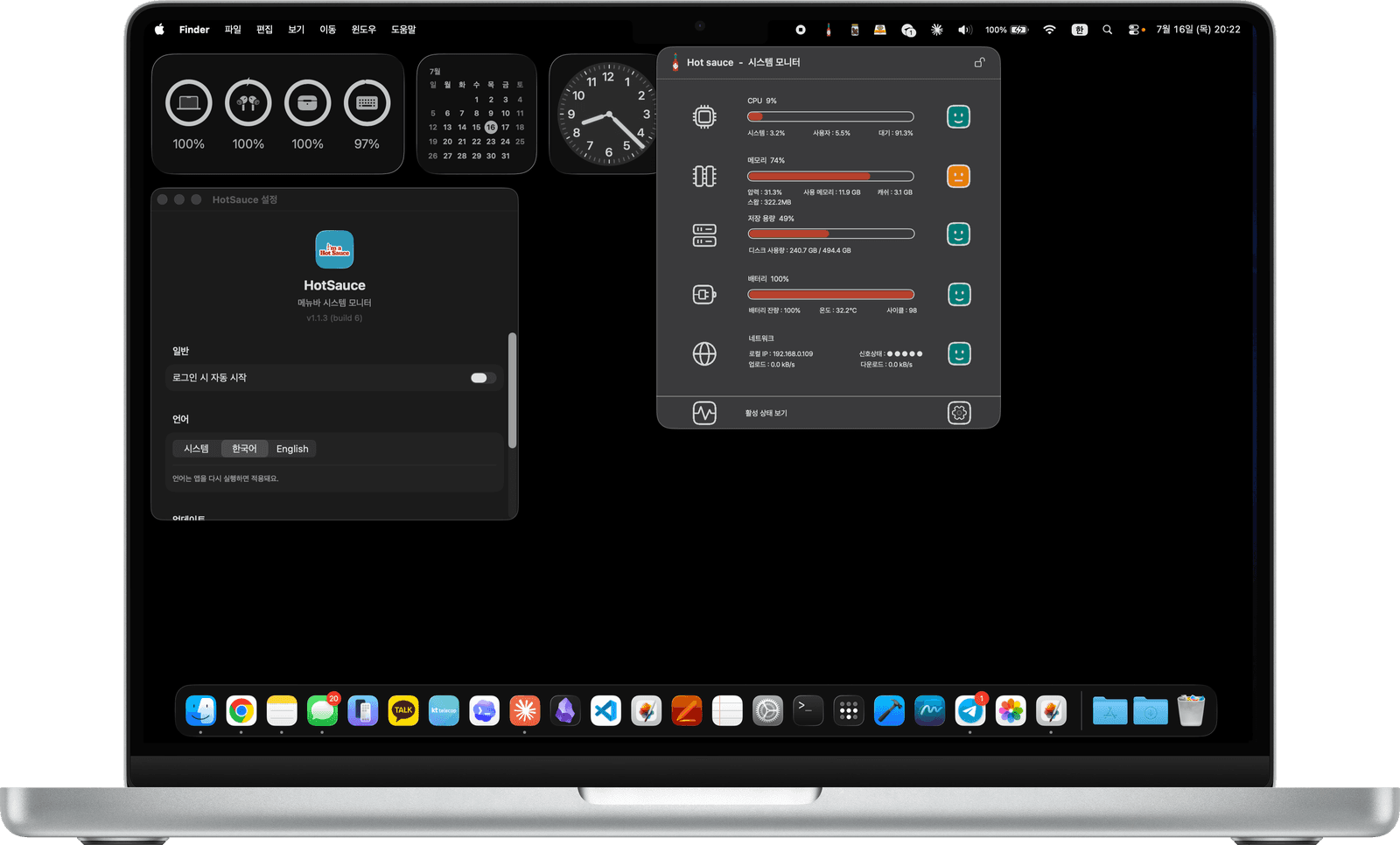The width and height of the screenshot is (1400, 845).
Task: Open the Apple menu
Action: [159, 30]
